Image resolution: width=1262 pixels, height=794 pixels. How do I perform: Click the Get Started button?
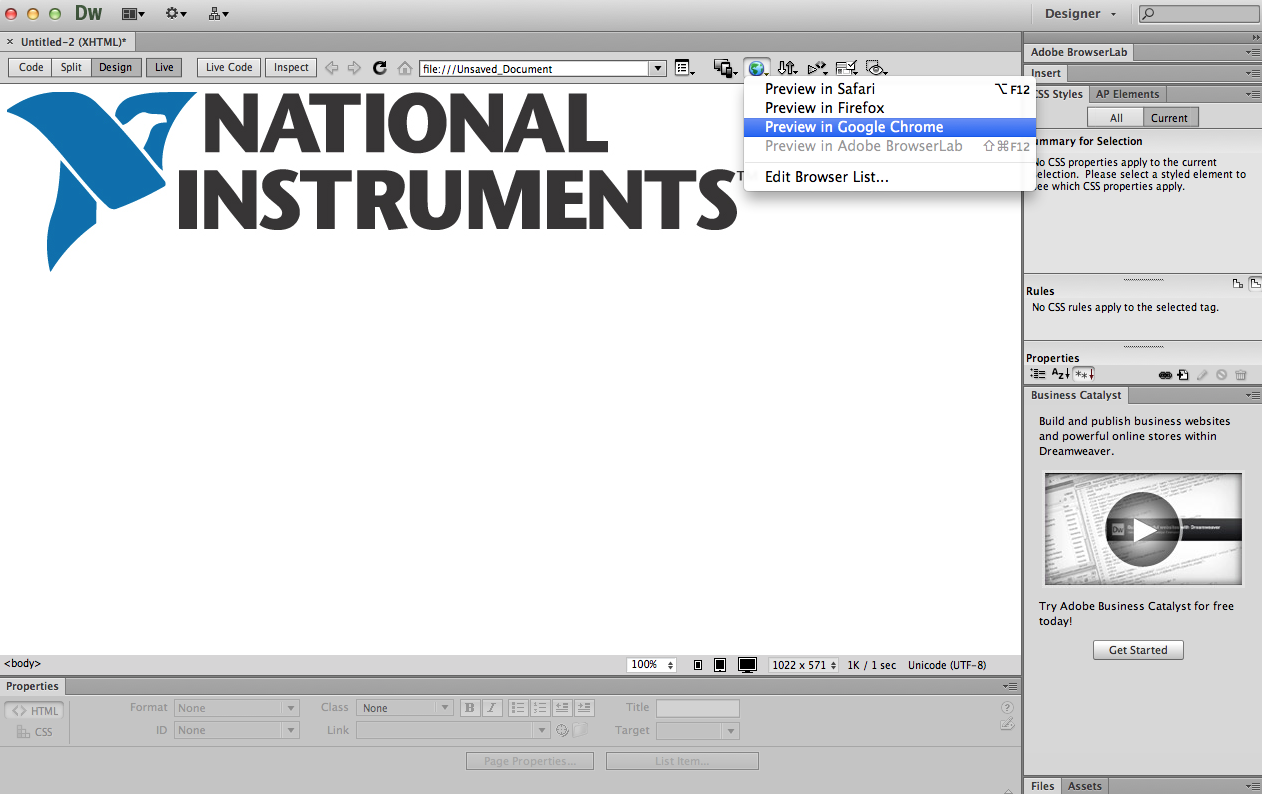click(1138, 650)
